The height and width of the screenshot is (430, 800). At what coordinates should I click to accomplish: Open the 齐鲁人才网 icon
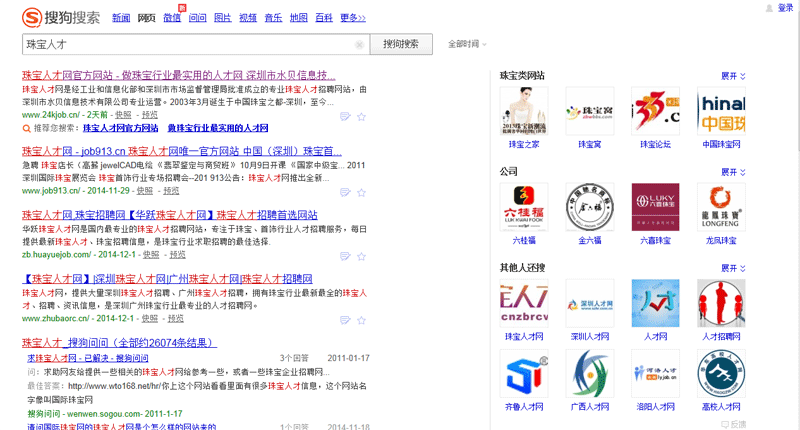coord(524,373)
